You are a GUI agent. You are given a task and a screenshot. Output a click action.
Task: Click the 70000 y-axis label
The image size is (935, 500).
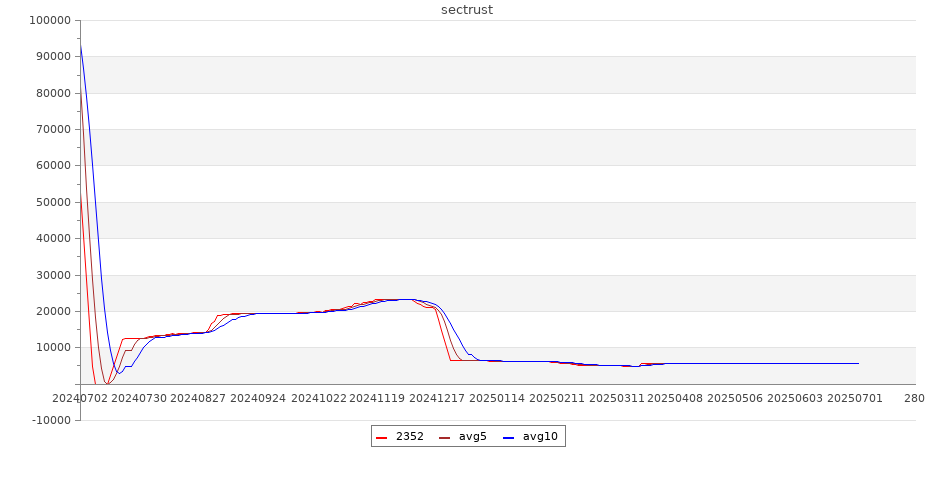[x=53, y=129]
